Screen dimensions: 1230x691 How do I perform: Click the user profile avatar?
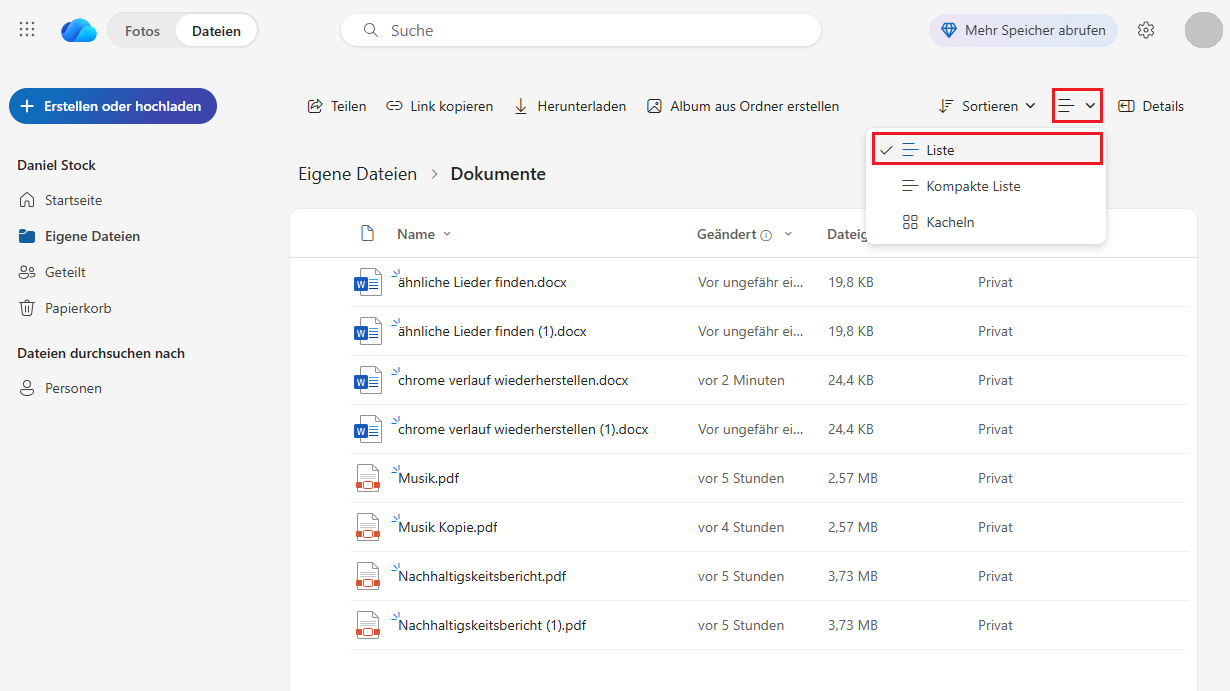pyautogui.click(x=1203, y=30)
